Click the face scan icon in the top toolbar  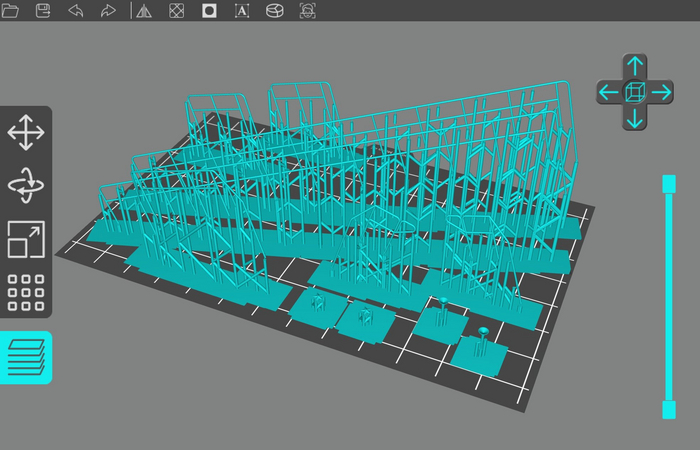307,11
